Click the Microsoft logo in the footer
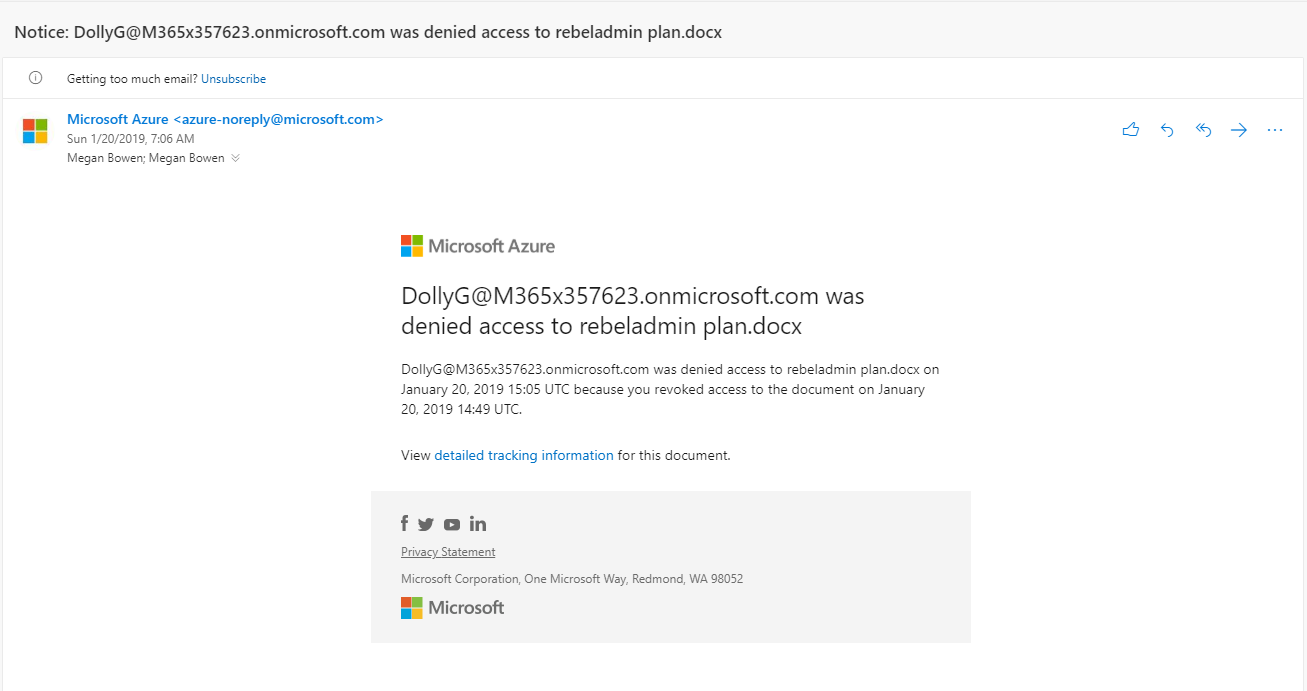The image size is (1307, 691). point(453,607)
